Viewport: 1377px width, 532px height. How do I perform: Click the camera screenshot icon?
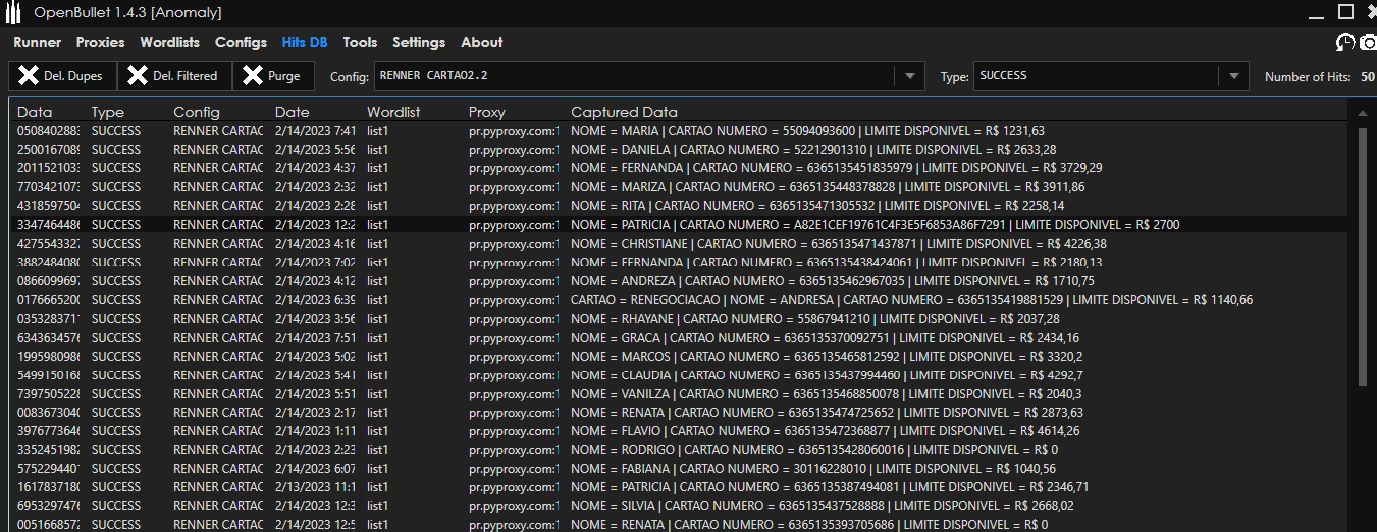pos(1368,42)
